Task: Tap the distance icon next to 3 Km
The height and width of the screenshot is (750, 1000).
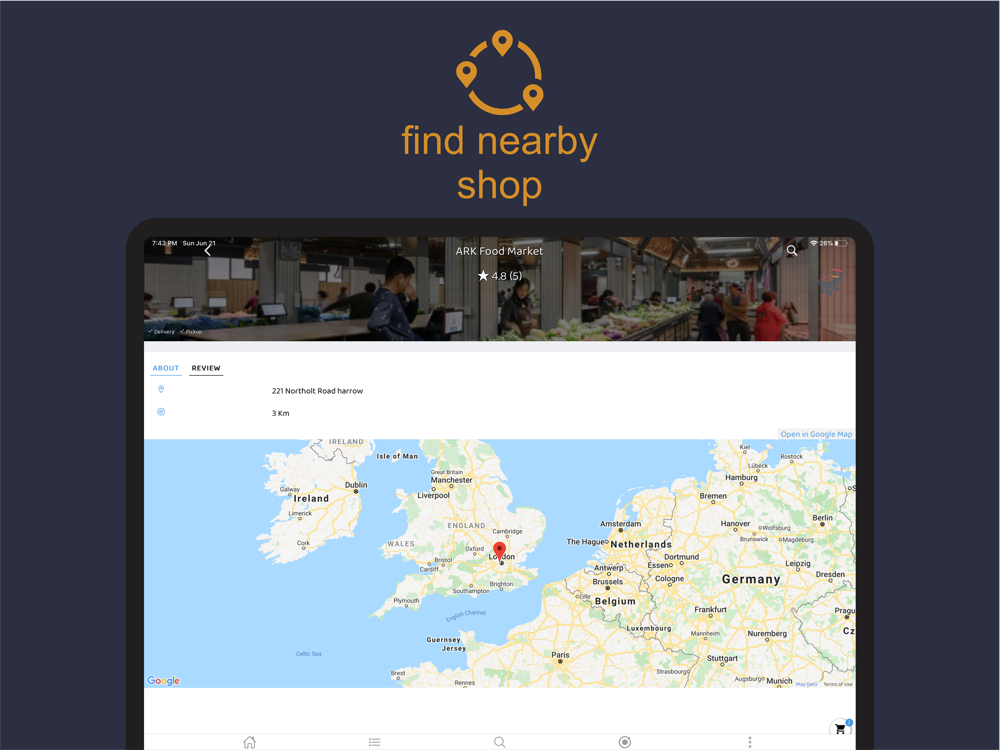Action: coord(161,412)
